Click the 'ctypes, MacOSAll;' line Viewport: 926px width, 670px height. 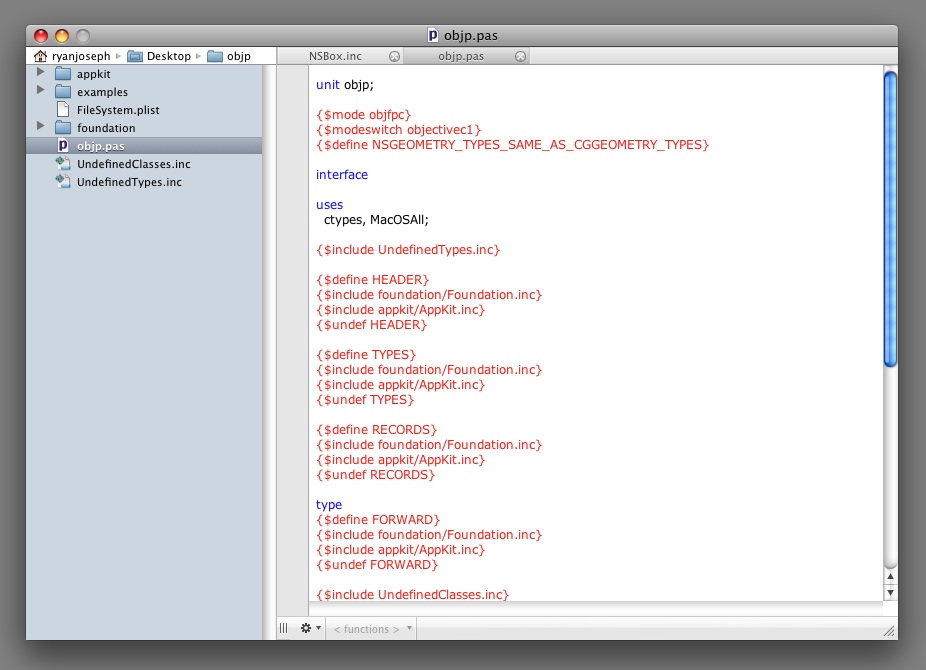click(376, 220)
